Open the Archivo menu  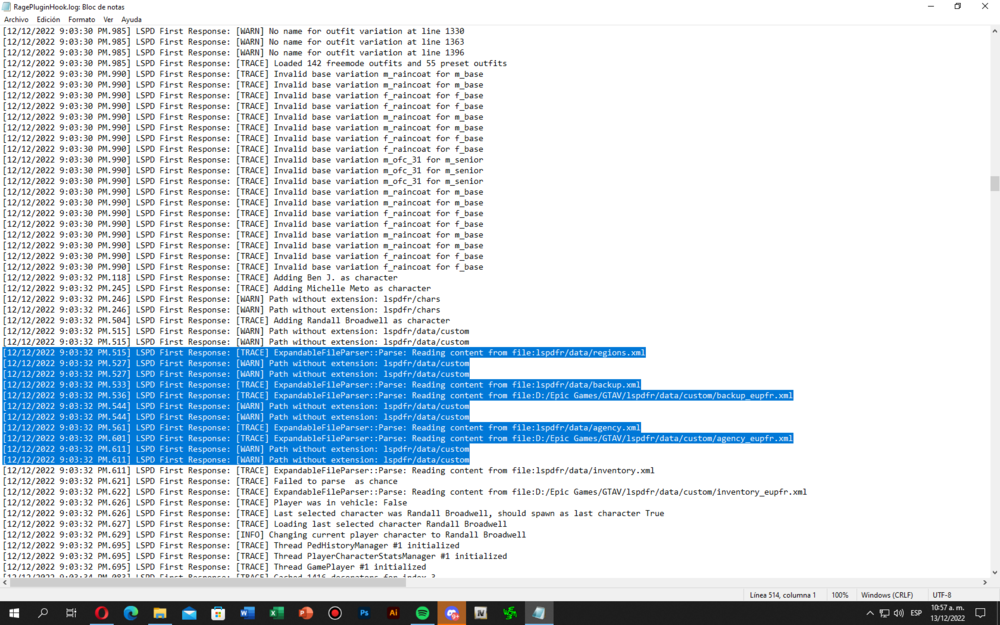(x=16, y=20)
